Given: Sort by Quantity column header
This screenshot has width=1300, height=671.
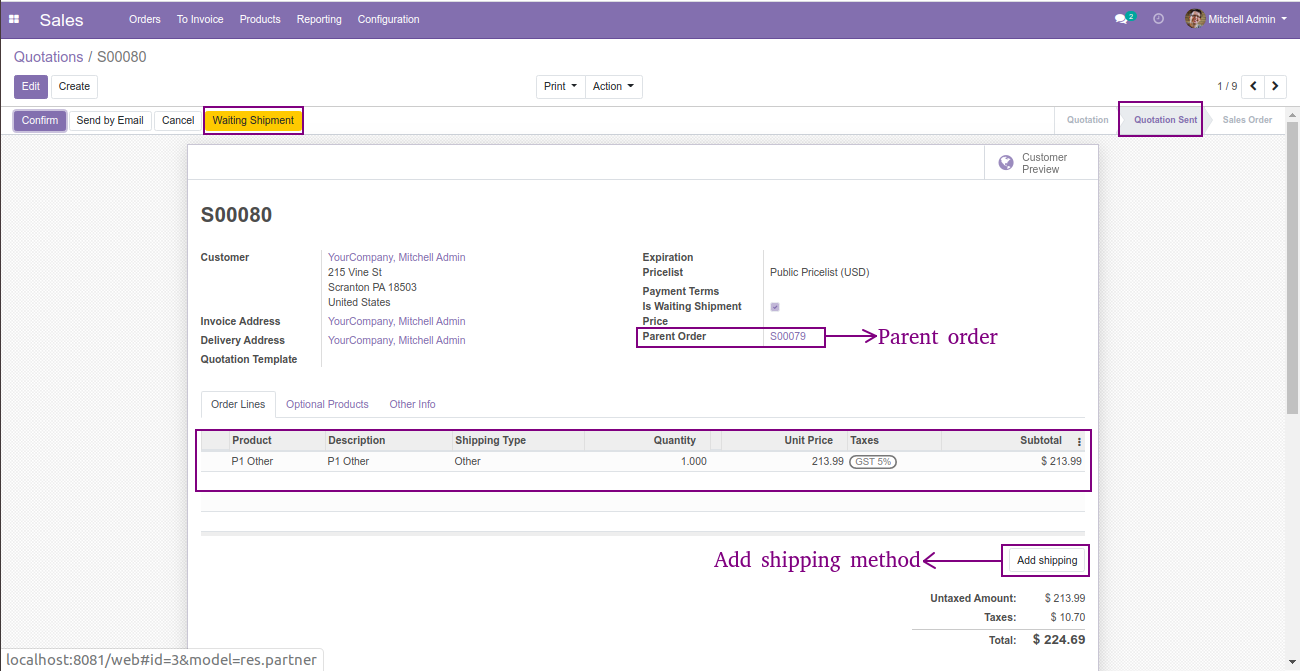Looking at the screenshot, I should 647,440.
